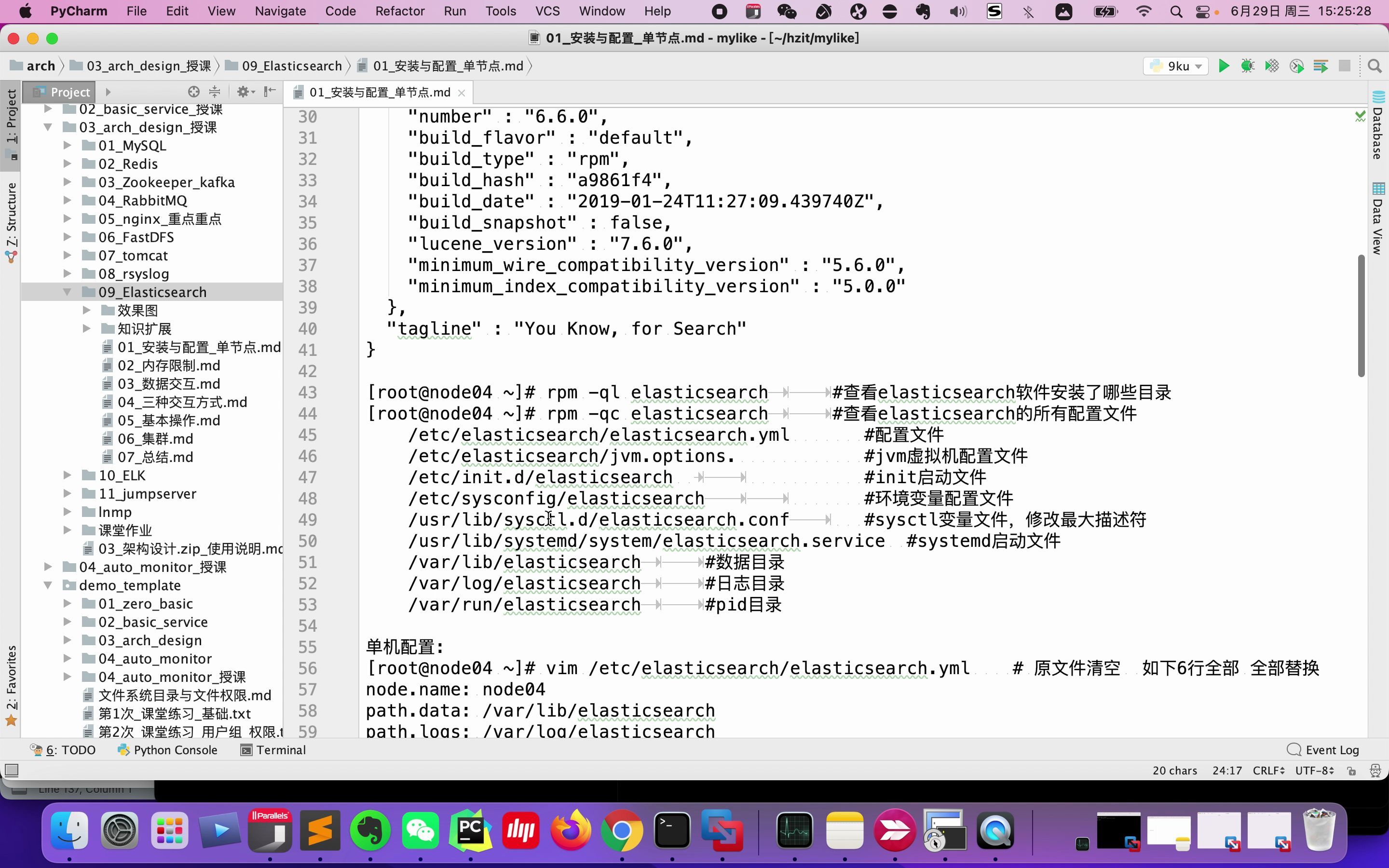
Task: Select file in project with crosshair icon
Action: coord(193,92)
